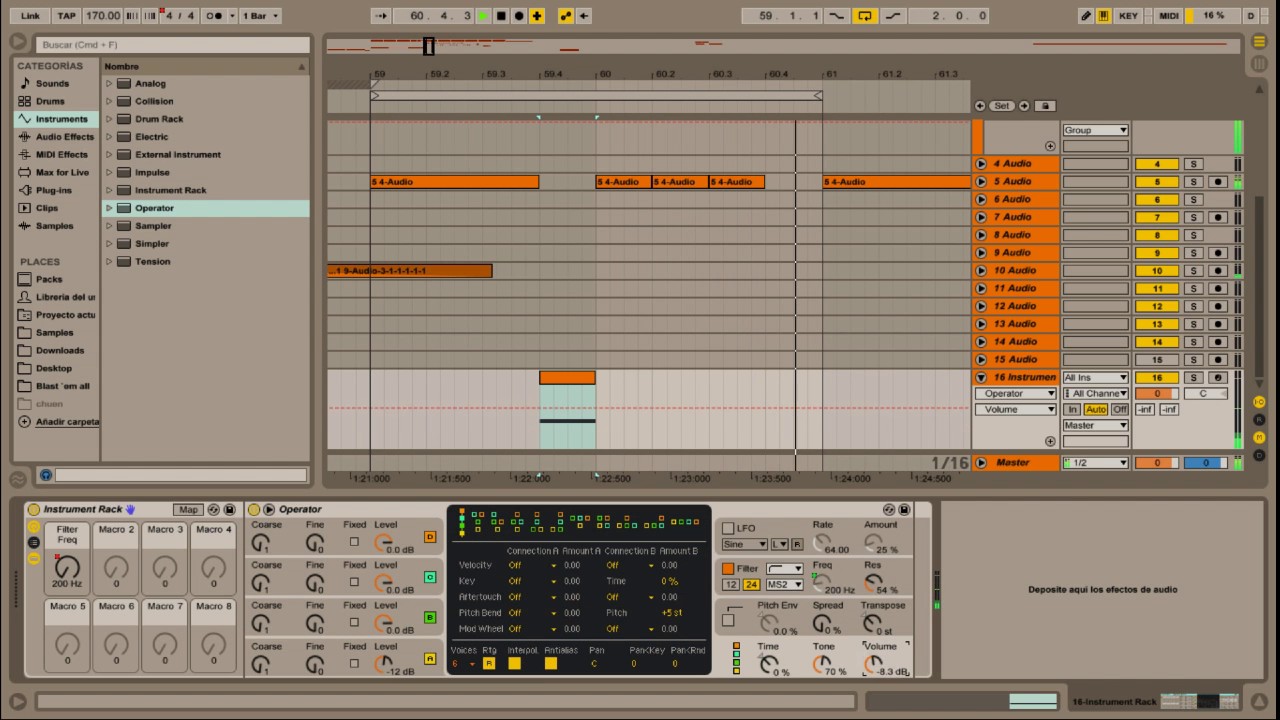
Task: Open the Operator device chooser dropdown
Action: point(1015,394)
